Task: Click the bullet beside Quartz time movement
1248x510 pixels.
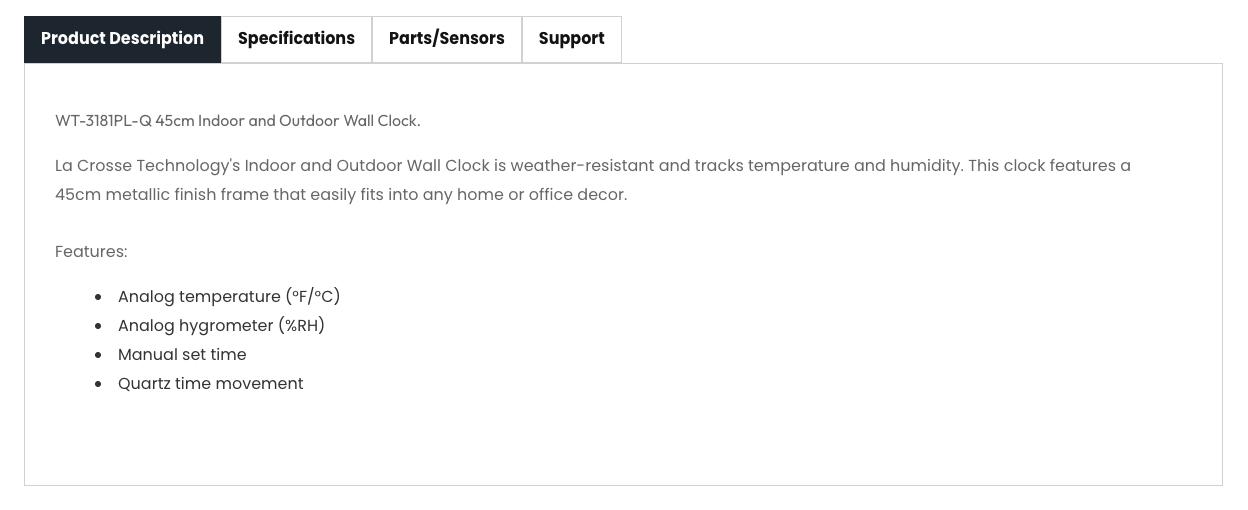Action: pos(98,384)
